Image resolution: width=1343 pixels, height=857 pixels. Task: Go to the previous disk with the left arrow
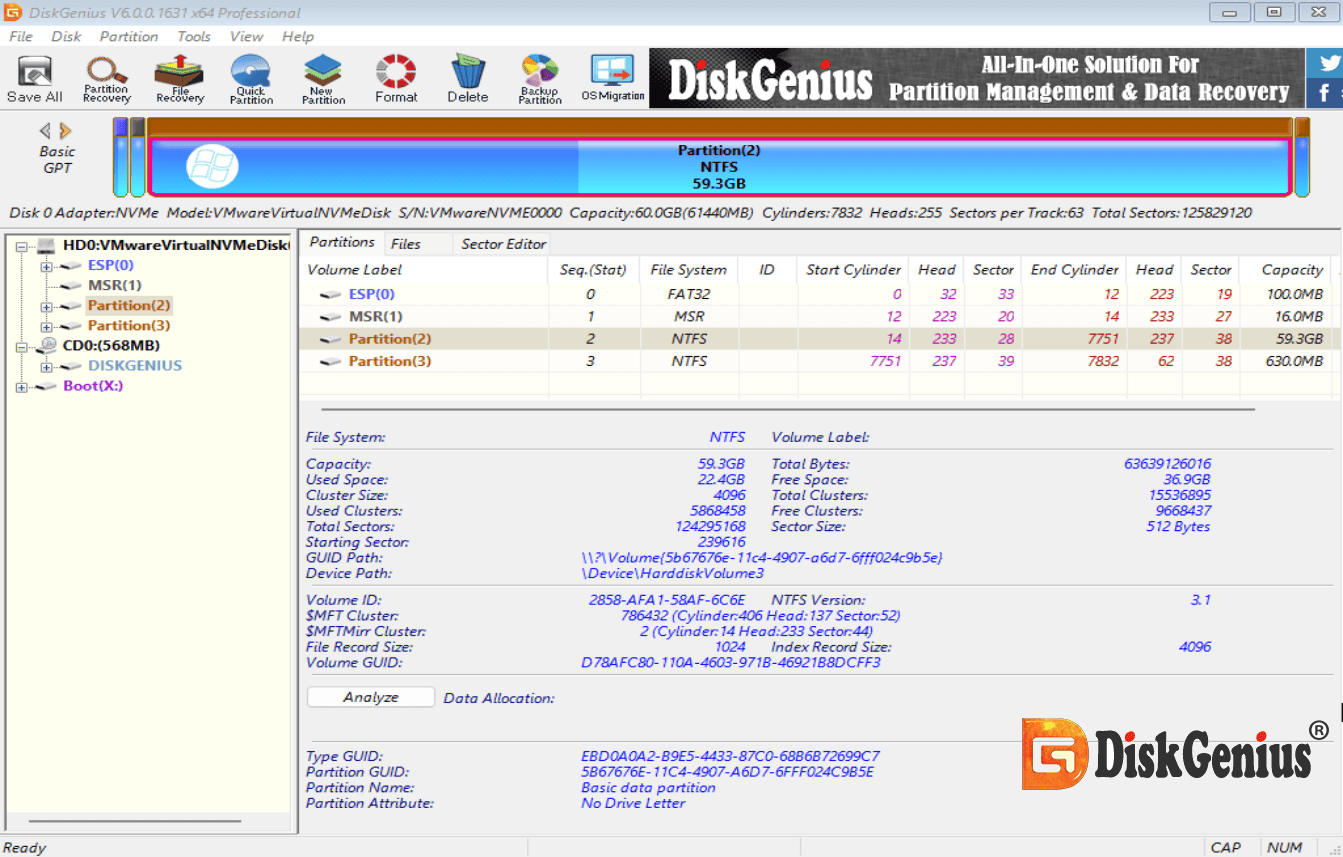[45, 130]
